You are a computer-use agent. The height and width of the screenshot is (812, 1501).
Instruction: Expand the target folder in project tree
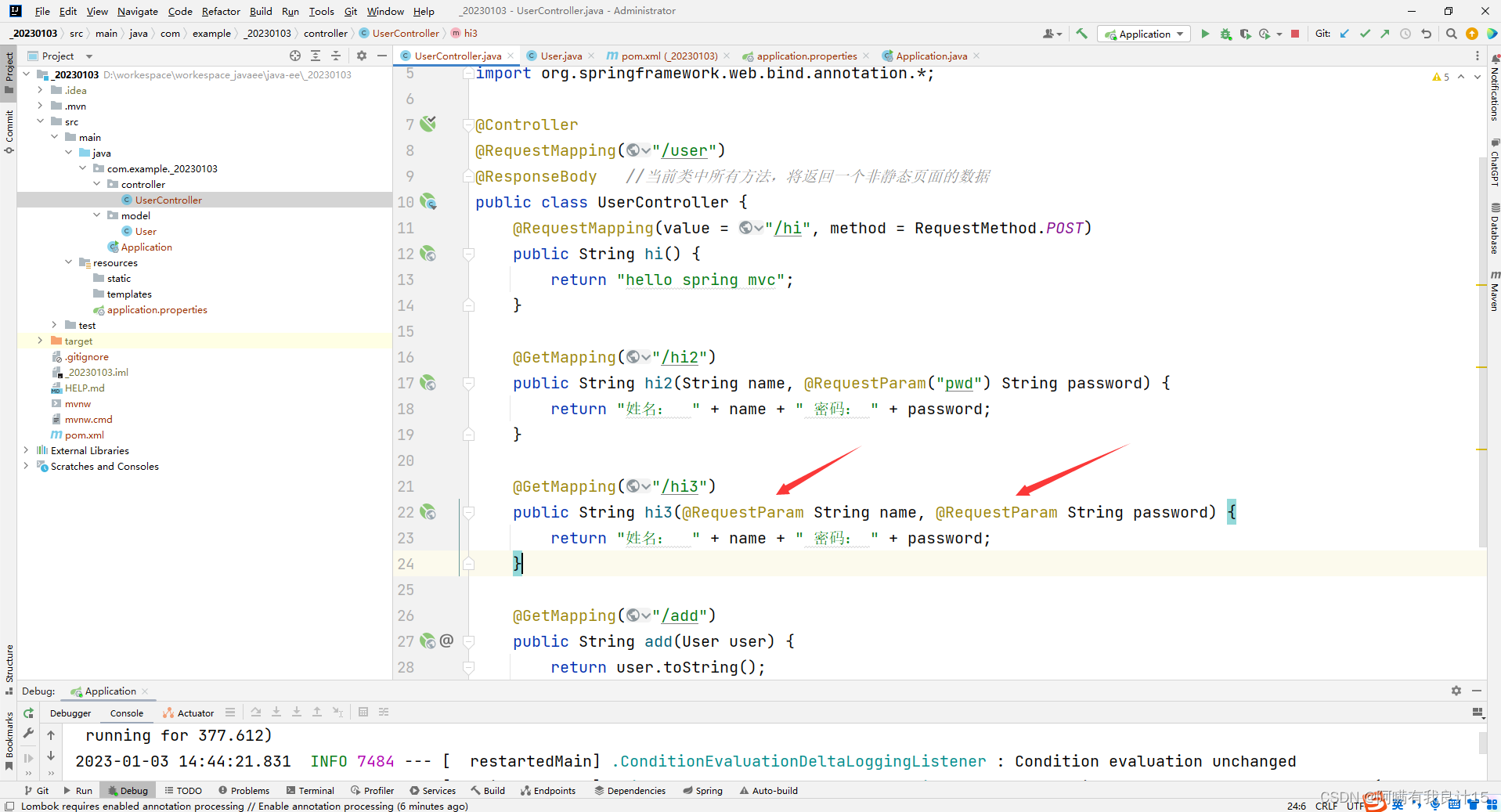(x=40, y=341)
